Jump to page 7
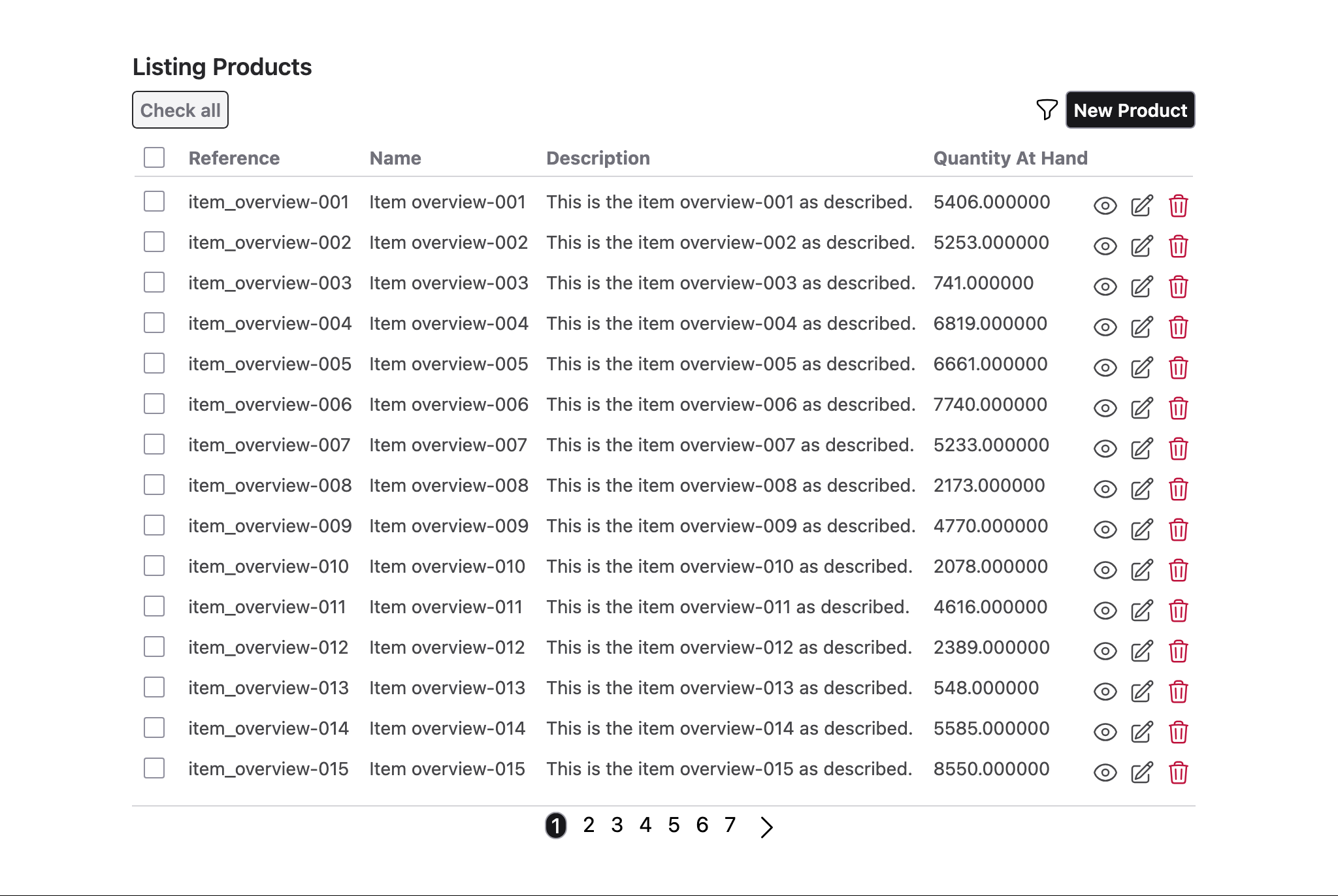This screenshot has height=896, width=1338. click(730, 825)
